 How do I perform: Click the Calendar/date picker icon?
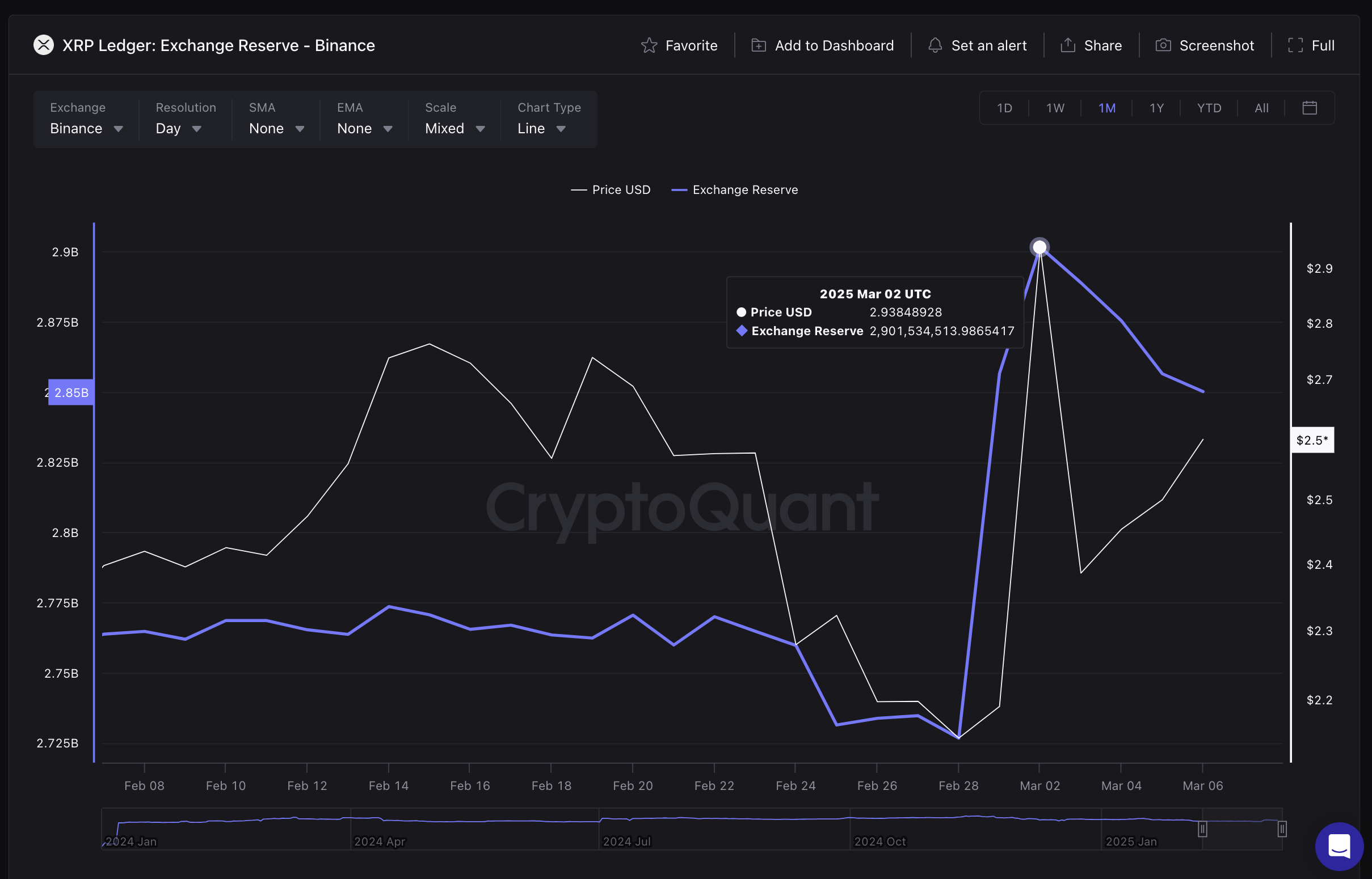[x=1310, y=108]
